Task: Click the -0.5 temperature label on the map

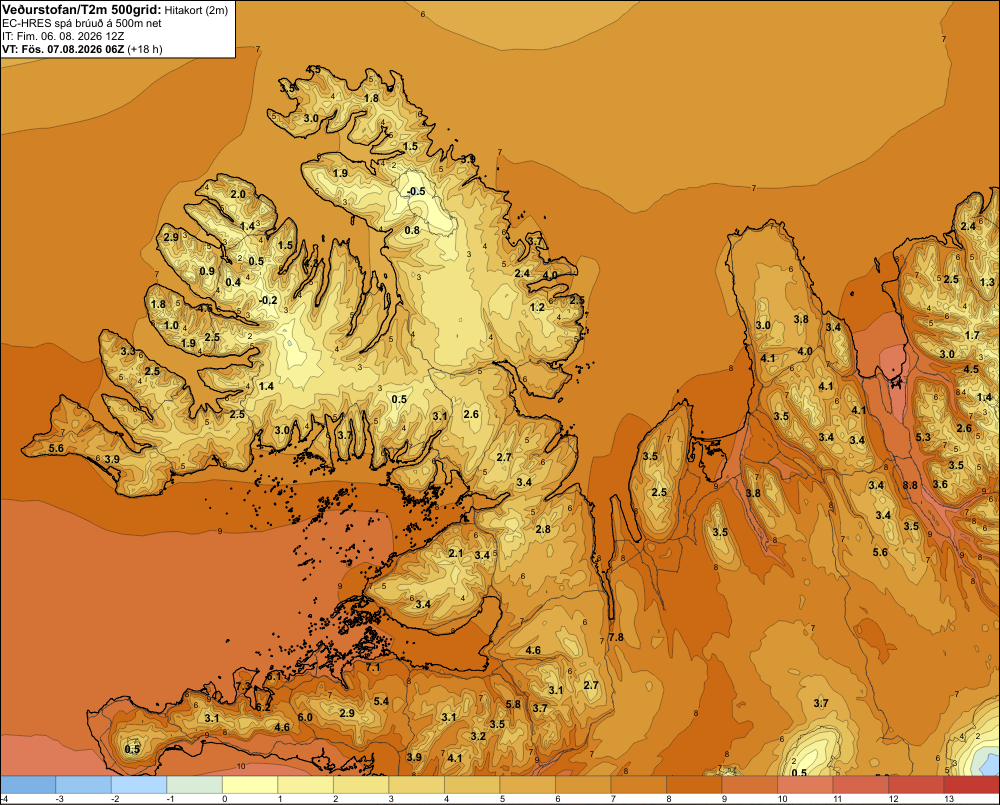Action: [416, 191]
